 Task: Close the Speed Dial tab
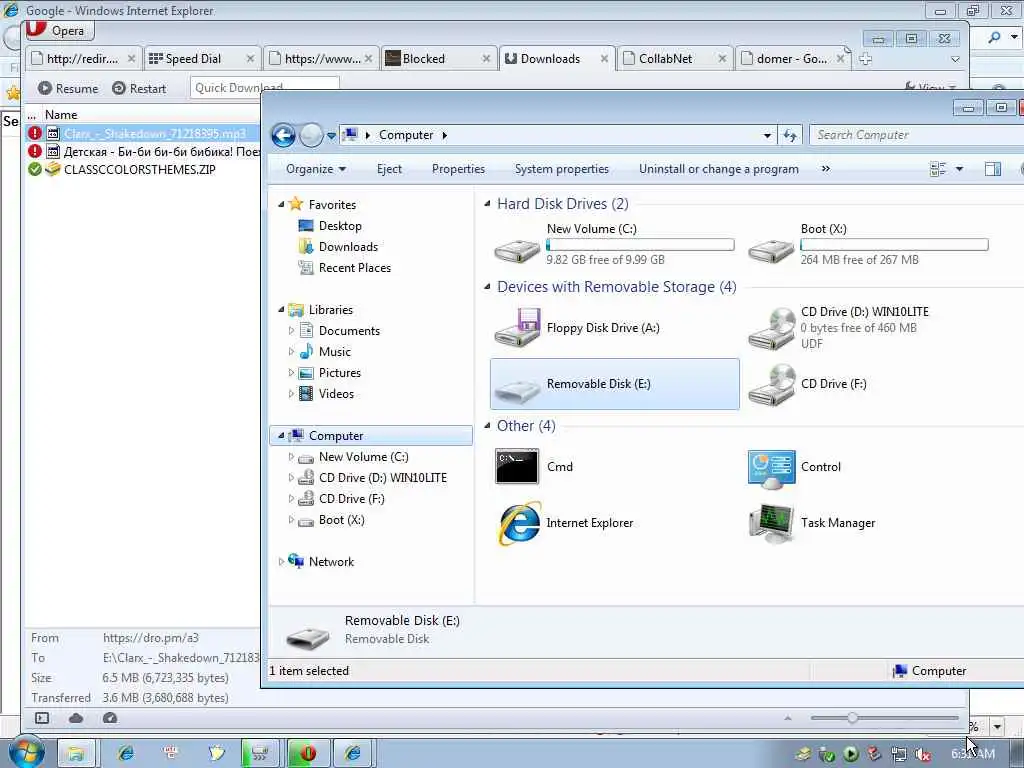click(x=250, y=59)
